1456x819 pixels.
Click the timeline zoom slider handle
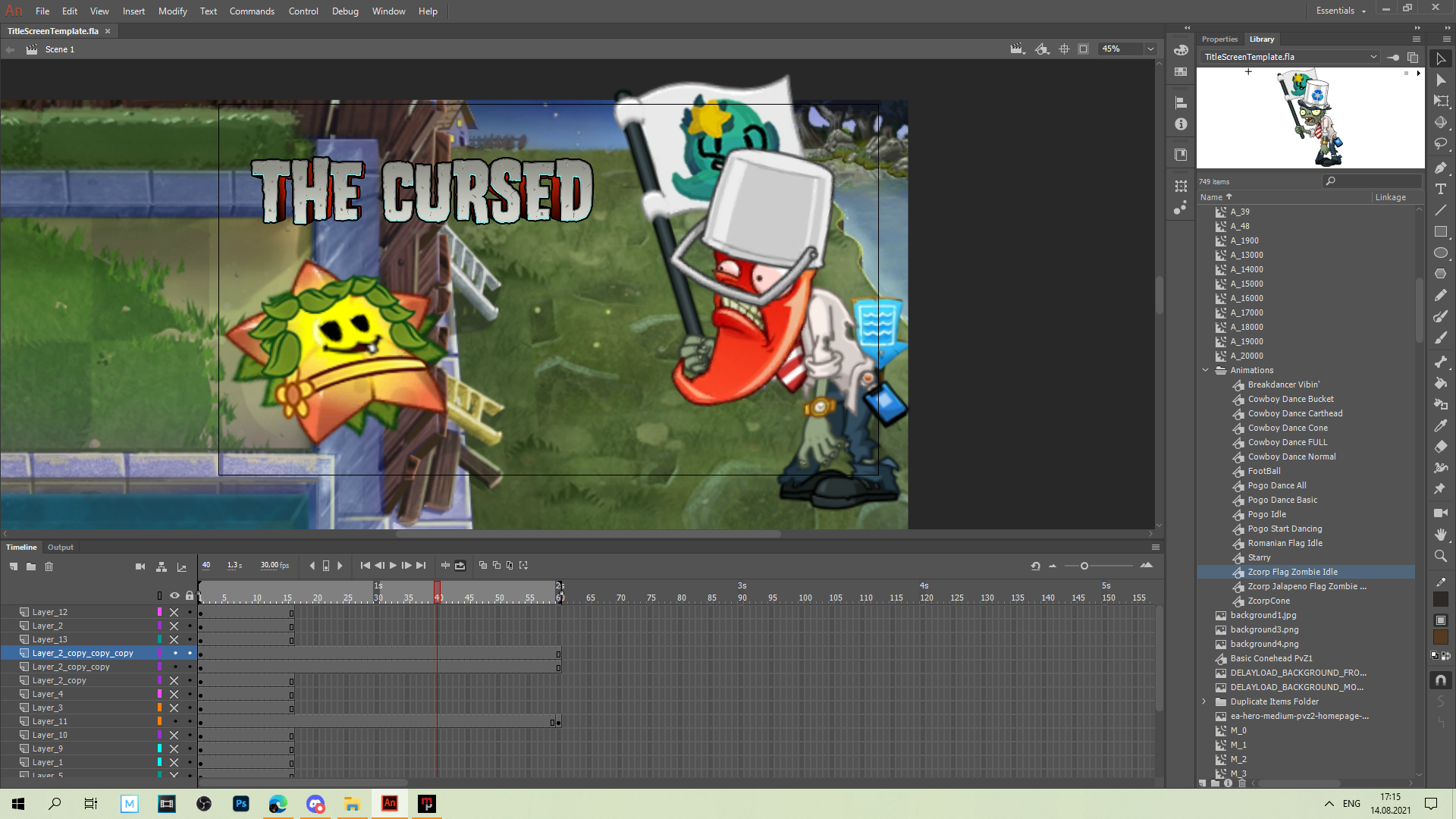point(1084,566)
